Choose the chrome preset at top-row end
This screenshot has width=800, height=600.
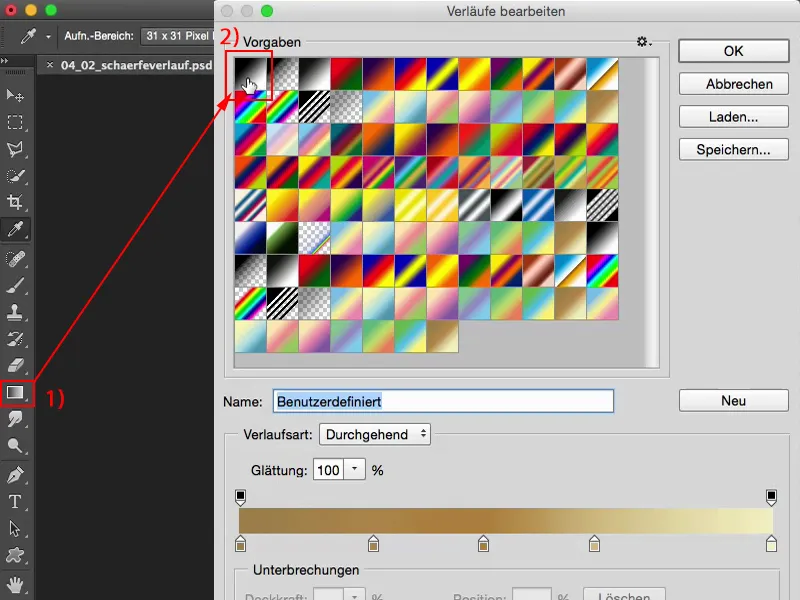602,74
